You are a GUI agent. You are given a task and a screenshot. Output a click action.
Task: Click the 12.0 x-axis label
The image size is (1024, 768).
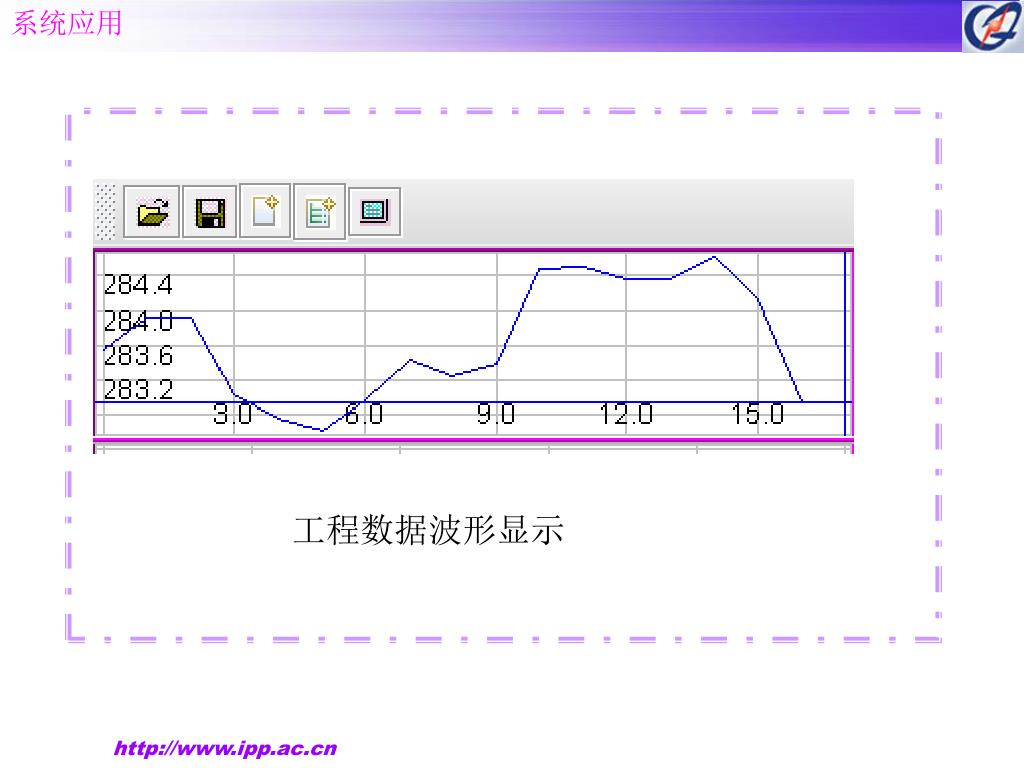626,414
